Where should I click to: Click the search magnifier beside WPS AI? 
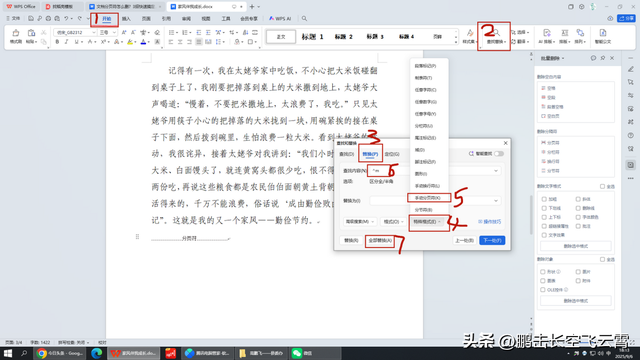pyautogui.click(x=304, y=18)
